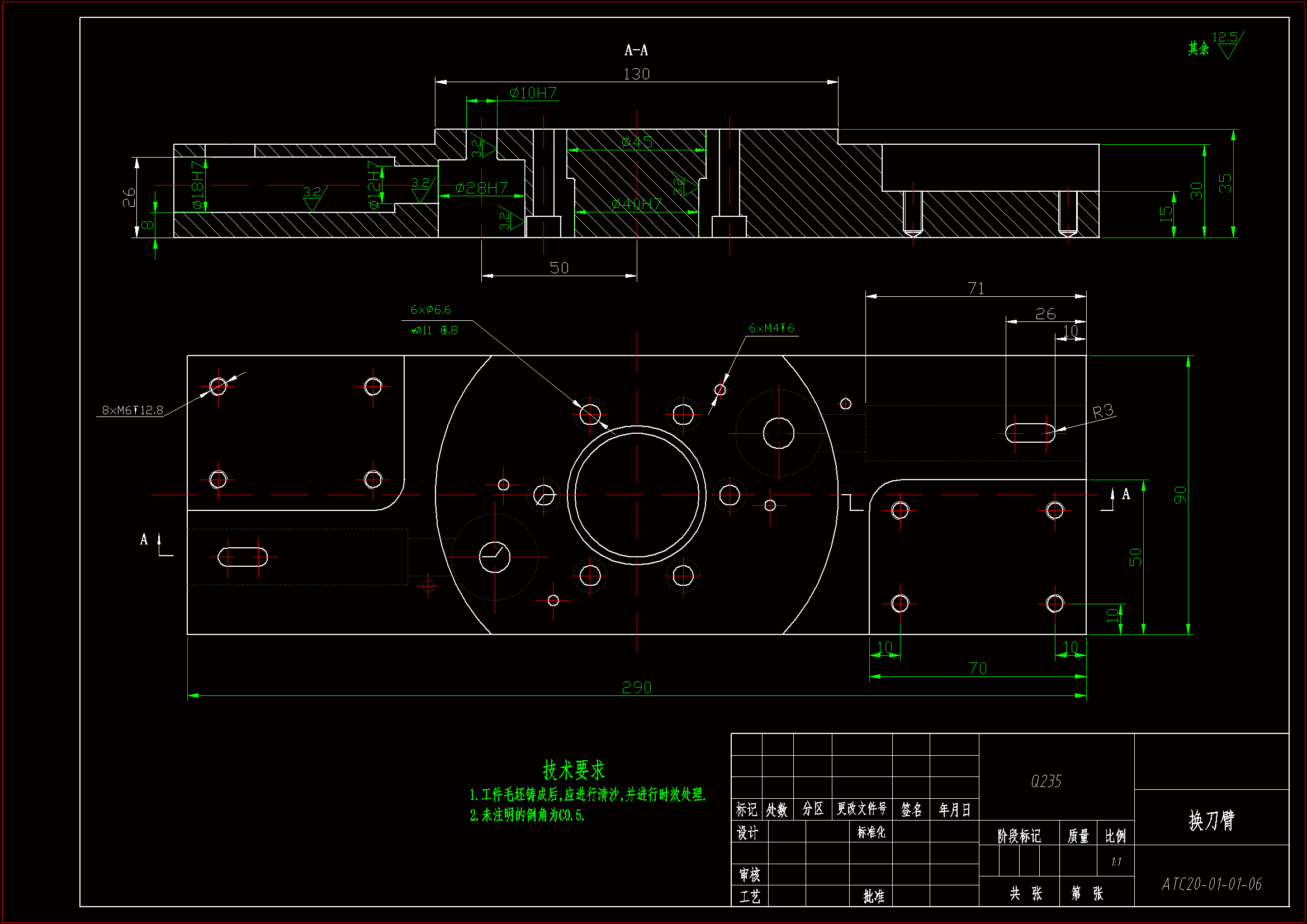
Task: Click the 71 dimension text
Action: (x=975, y=288)
